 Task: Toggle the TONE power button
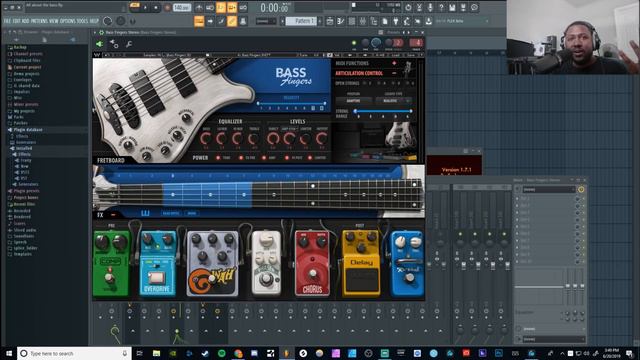(x=218, y=158)
